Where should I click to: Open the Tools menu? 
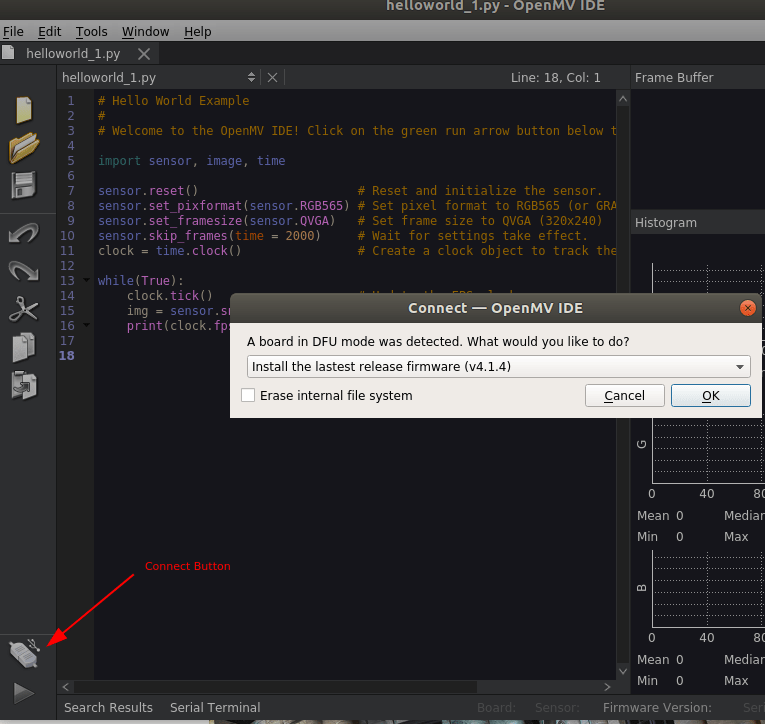click(x=92, y=32)
